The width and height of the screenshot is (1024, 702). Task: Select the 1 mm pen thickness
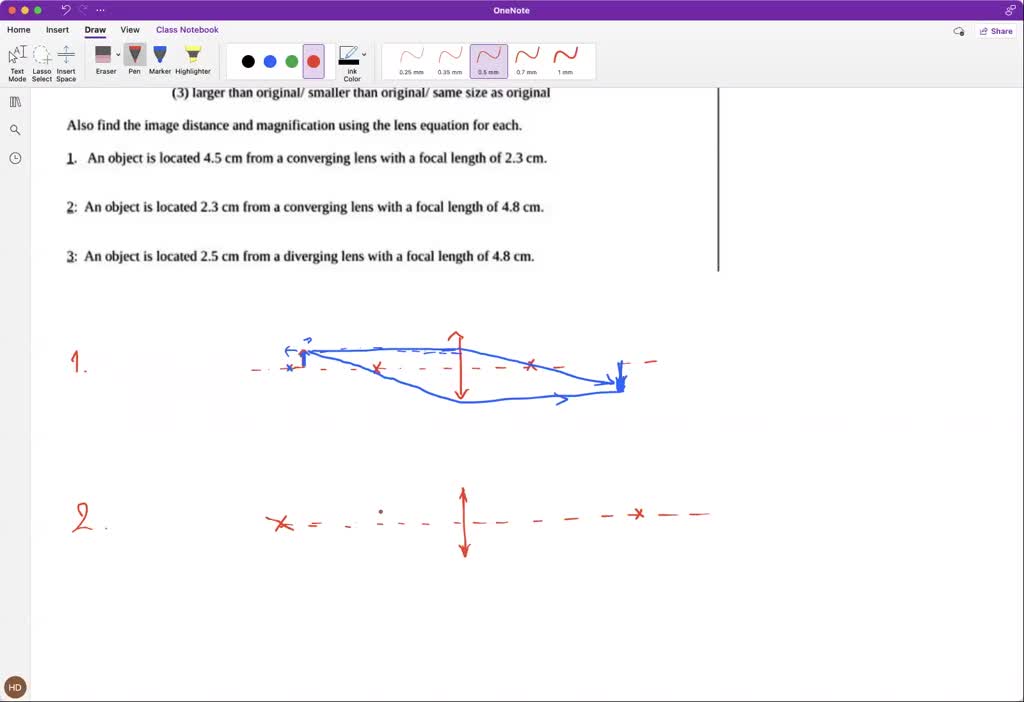[564, 58]
